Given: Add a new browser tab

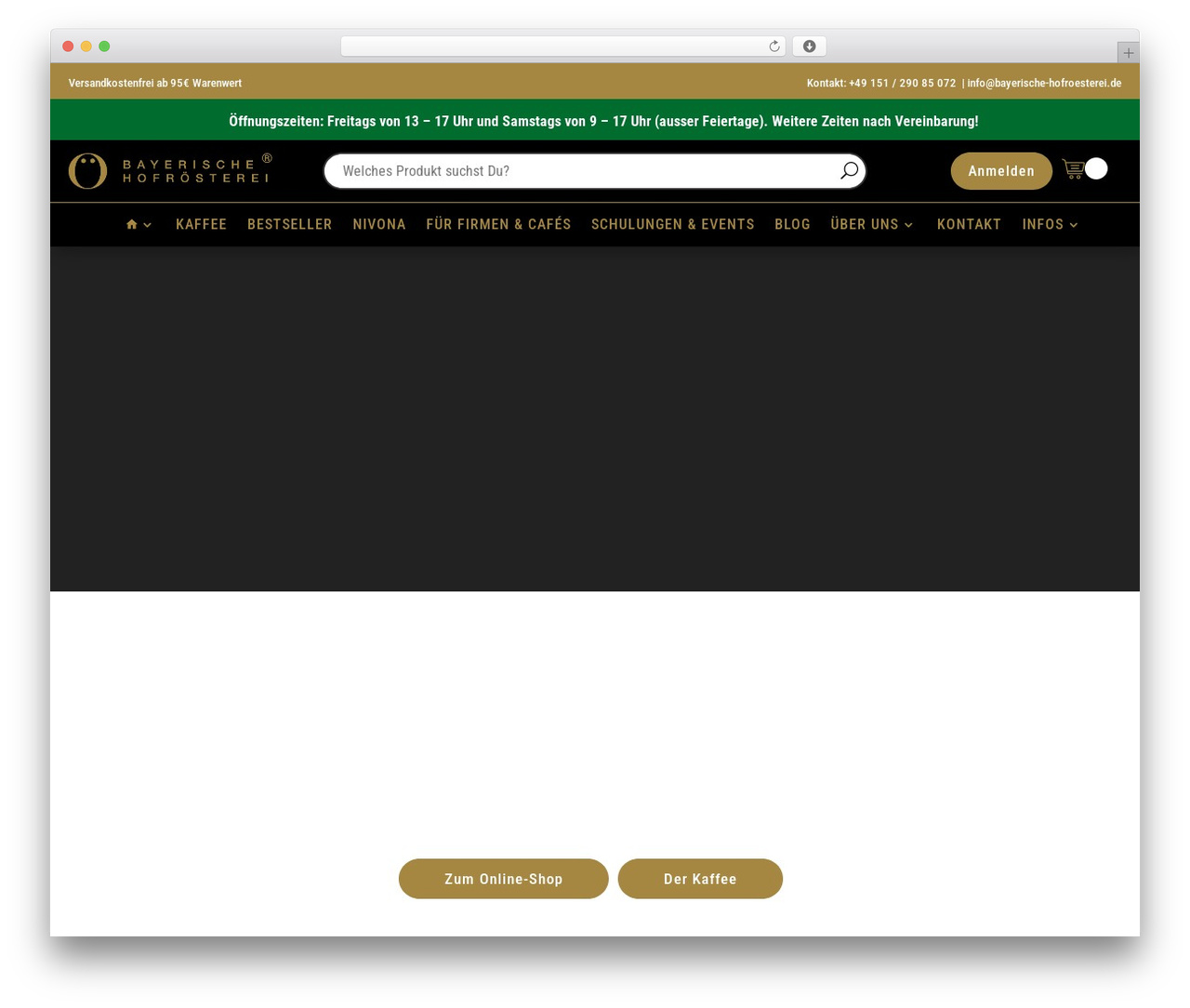Looking at the screenshot, I should (1128, 53).
